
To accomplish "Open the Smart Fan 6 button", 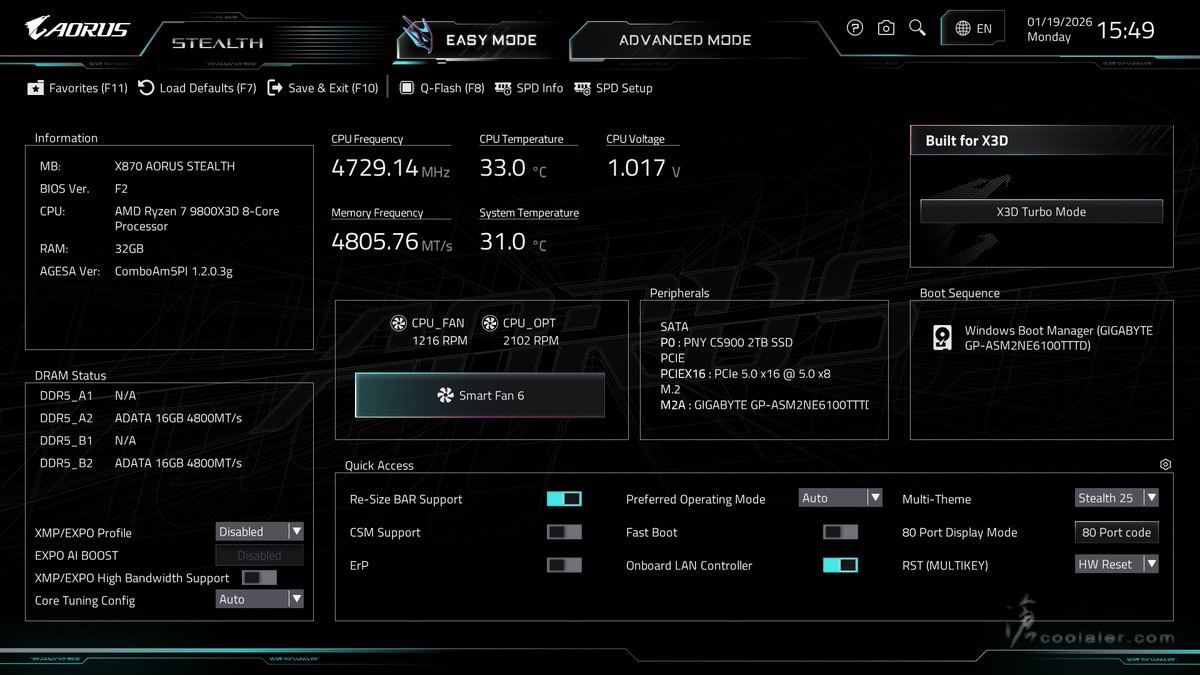I will pos(480,395).
